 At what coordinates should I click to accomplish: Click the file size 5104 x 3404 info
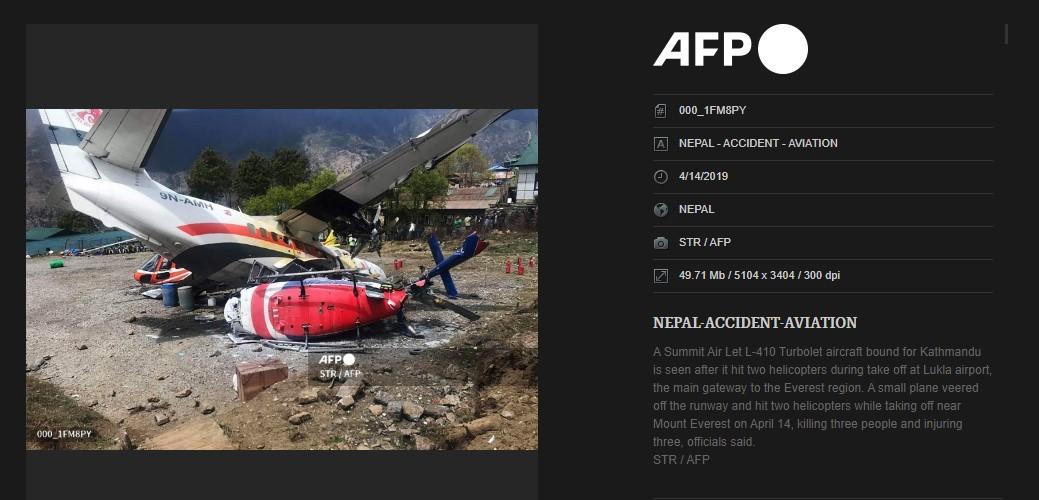(759, 275)
